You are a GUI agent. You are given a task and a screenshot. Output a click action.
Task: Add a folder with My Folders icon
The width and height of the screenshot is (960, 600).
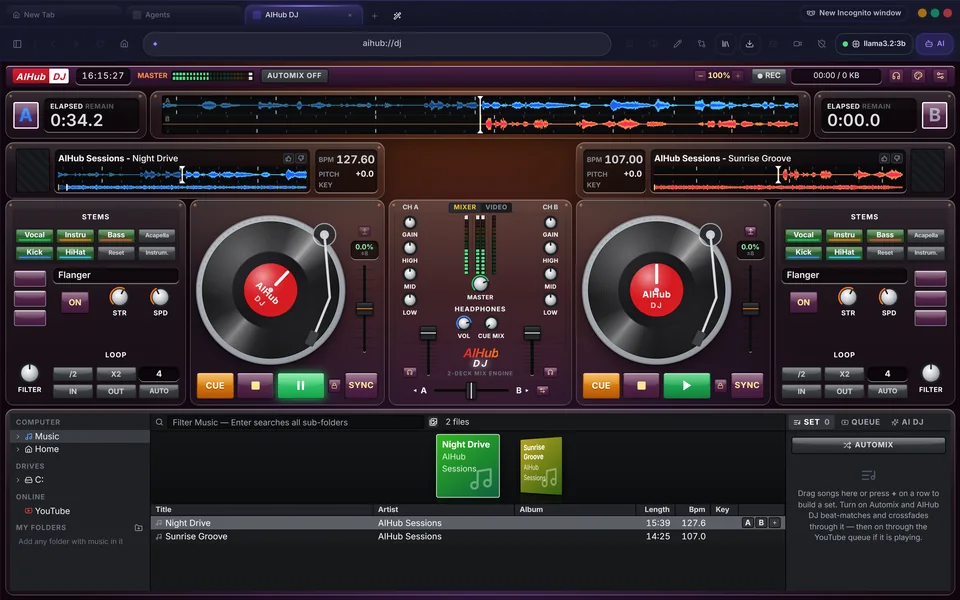[138, 528]
